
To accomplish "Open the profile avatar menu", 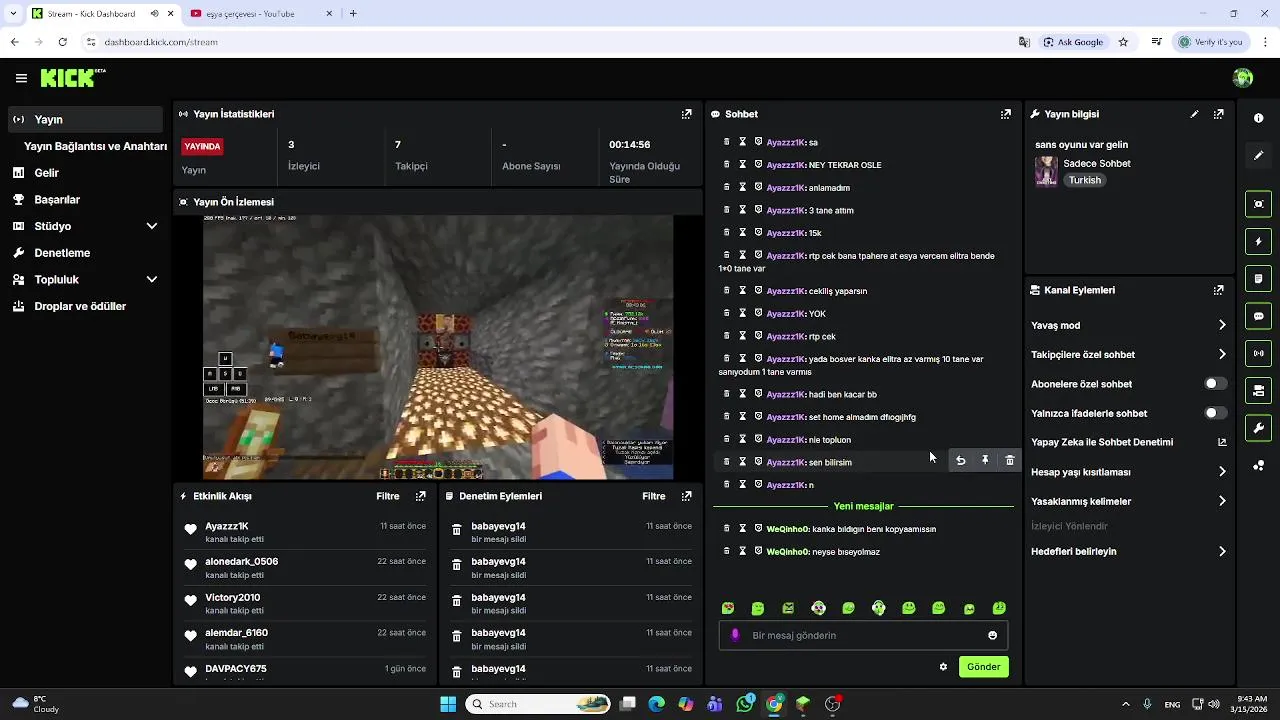I will tap(1243, 78).
